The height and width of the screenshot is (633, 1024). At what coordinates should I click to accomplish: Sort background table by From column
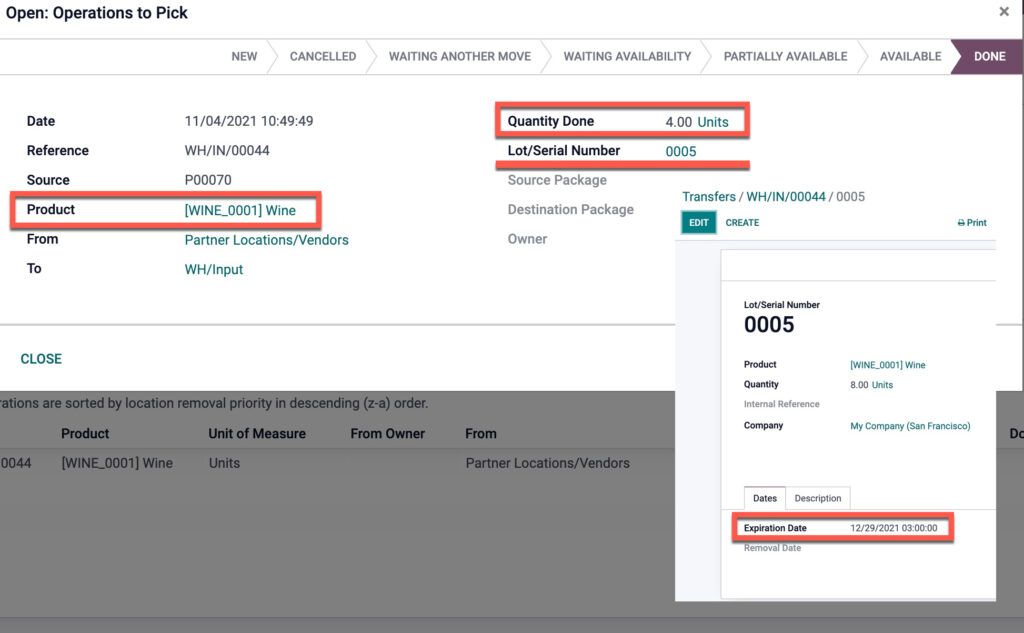tap(481, 434)
